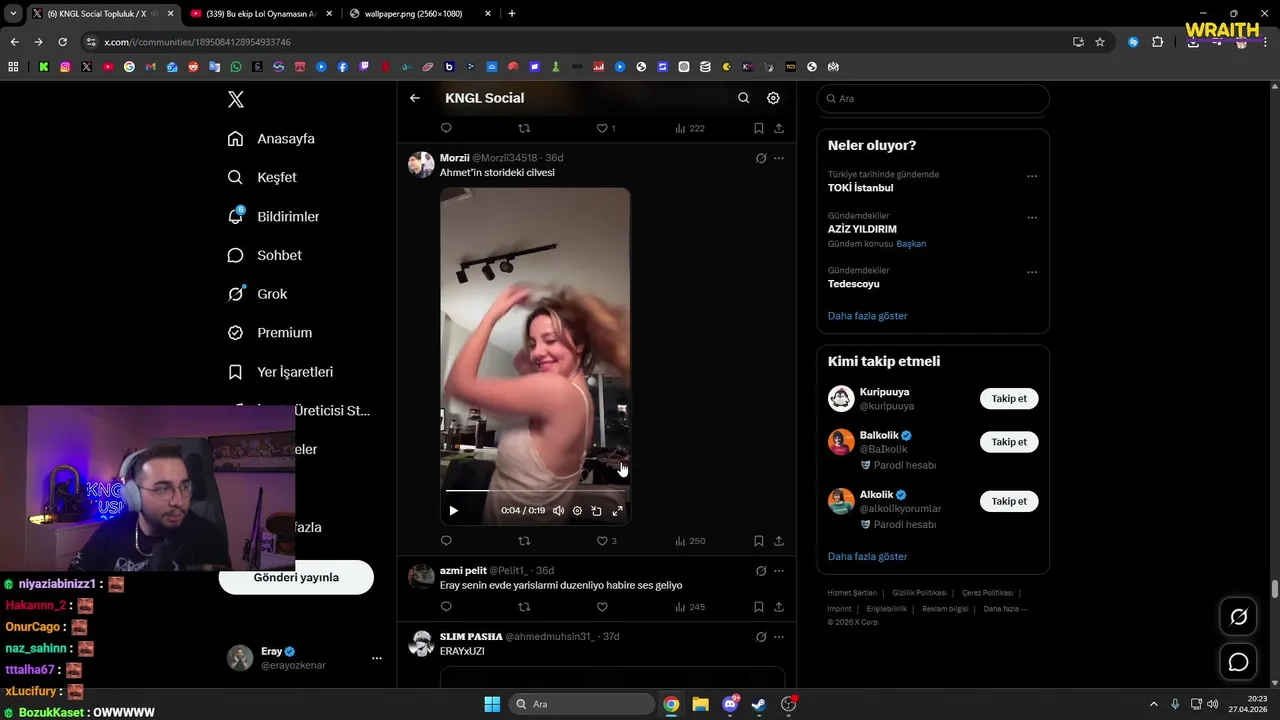Reload the page in Chrome
Viewport: 1280px width, 720px height.
[62, 42]
